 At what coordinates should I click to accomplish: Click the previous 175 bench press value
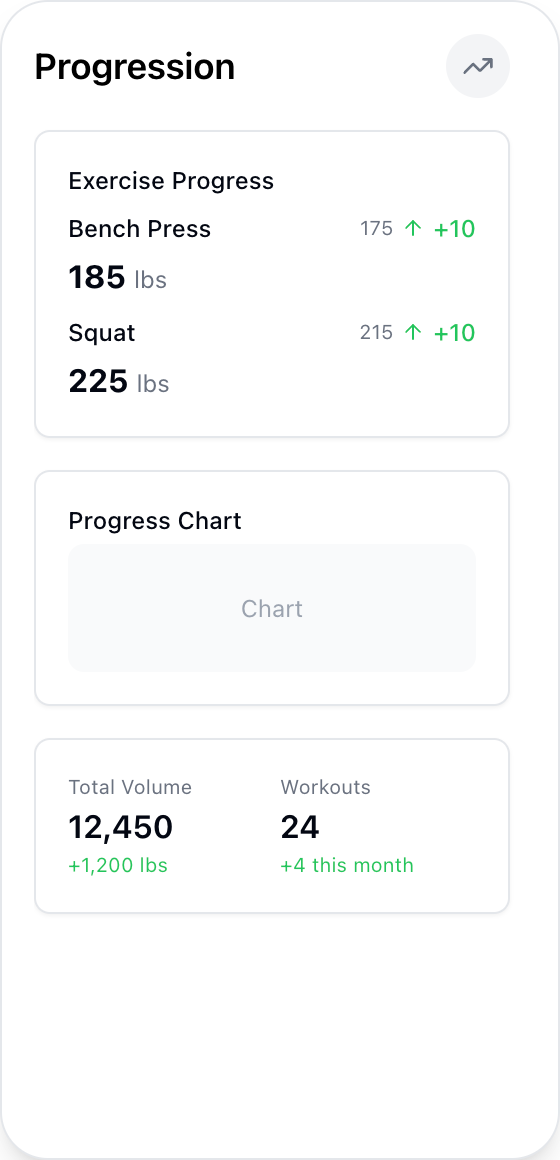pos(377,229)
